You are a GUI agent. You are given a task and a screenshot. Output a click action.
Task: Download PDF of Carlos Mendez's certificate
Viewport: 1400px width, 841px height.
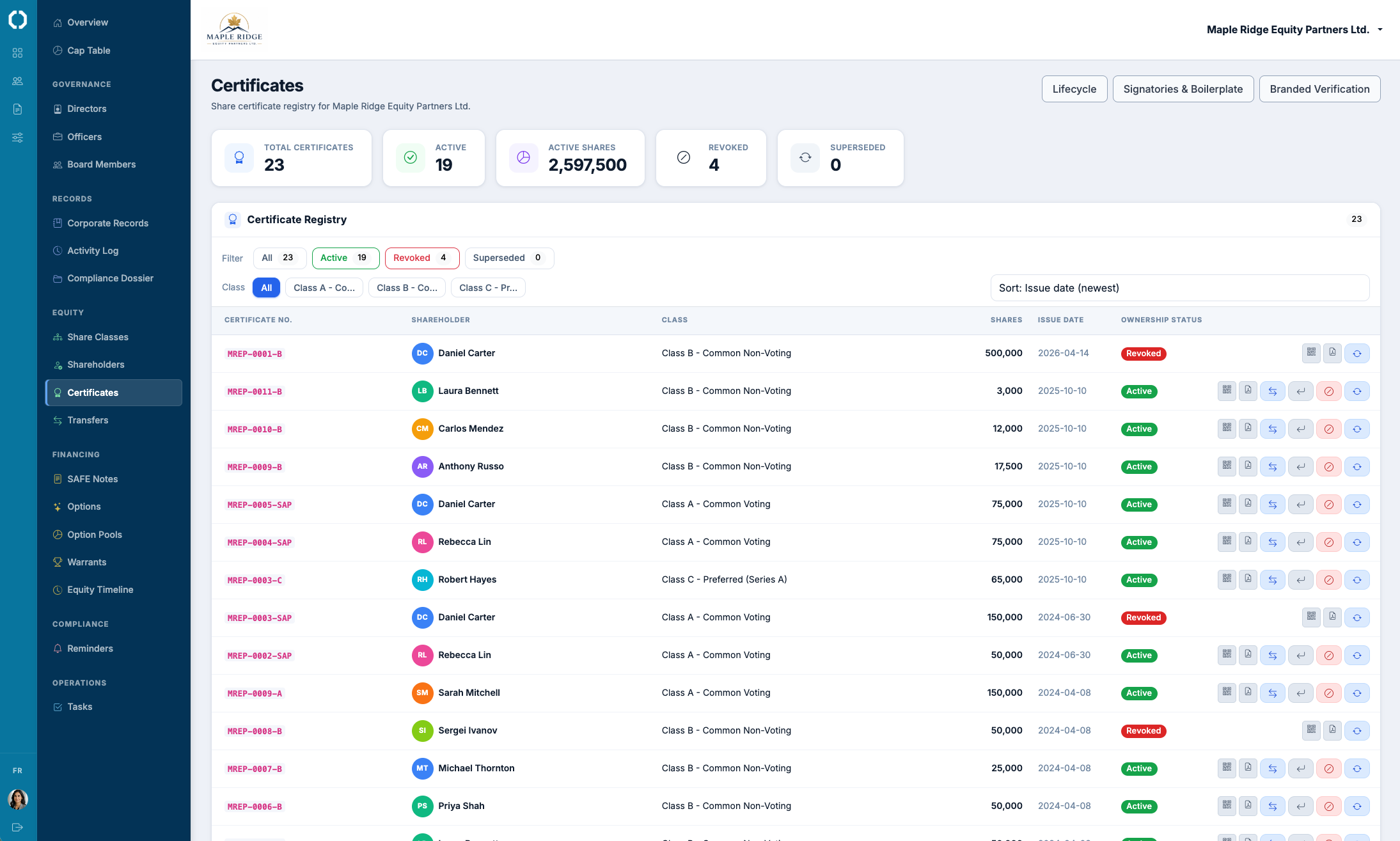coord(1248,428)
